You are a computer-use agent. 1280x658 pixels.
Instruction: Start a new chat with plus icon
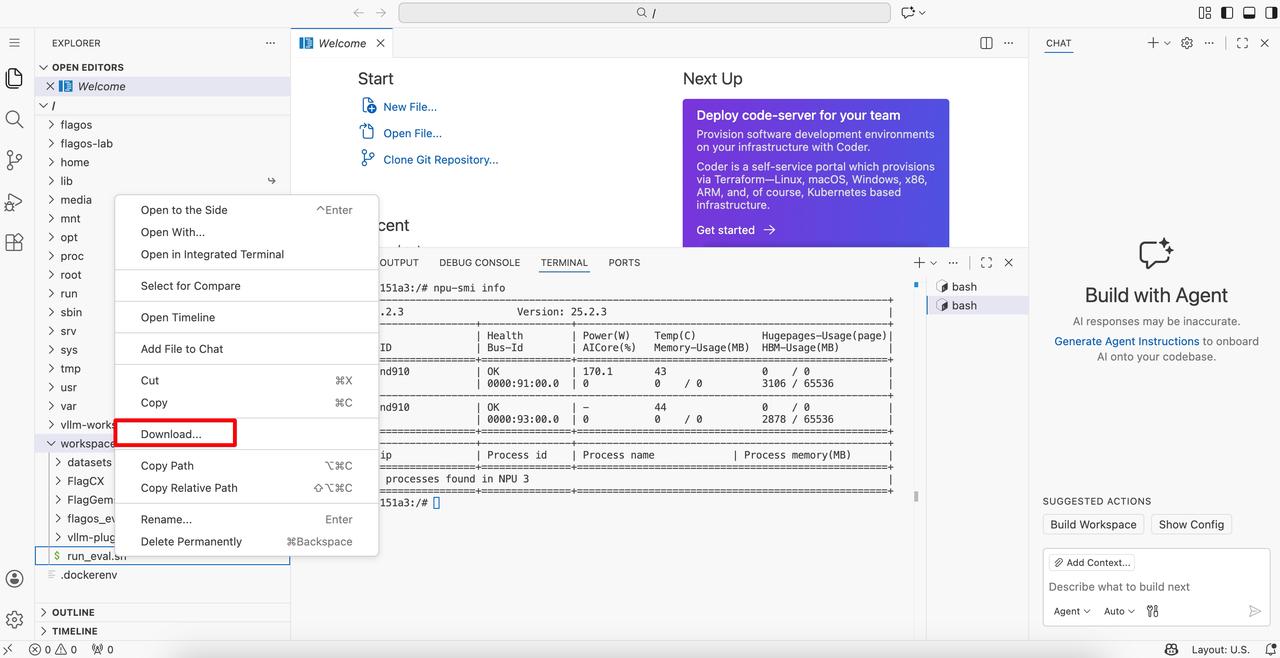[x=1153, y=43]
